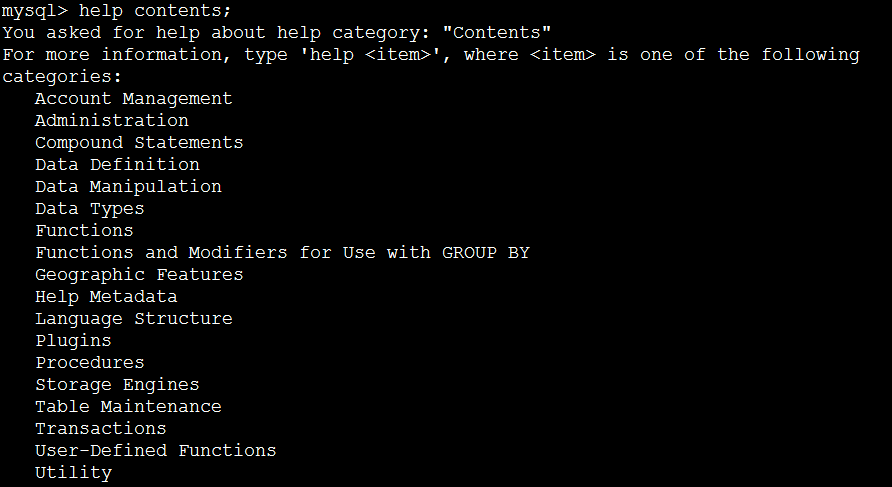Select the Data Types entry
Viewport: 892px width, 487px height.
coord(89,208)
